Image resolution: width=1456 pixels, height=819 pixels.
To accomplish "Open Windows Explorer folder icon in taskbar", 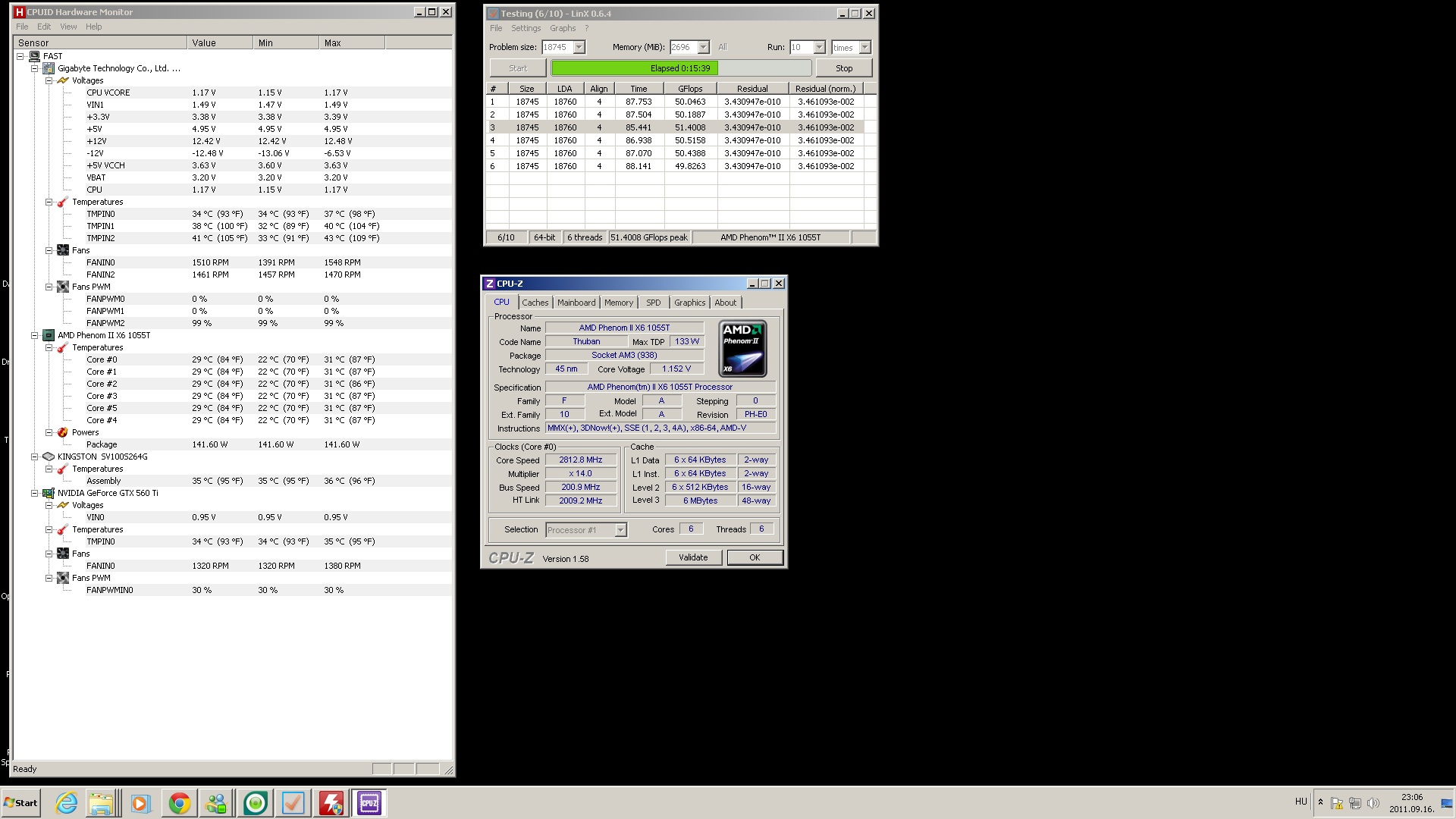I will (x=100, y=803).
